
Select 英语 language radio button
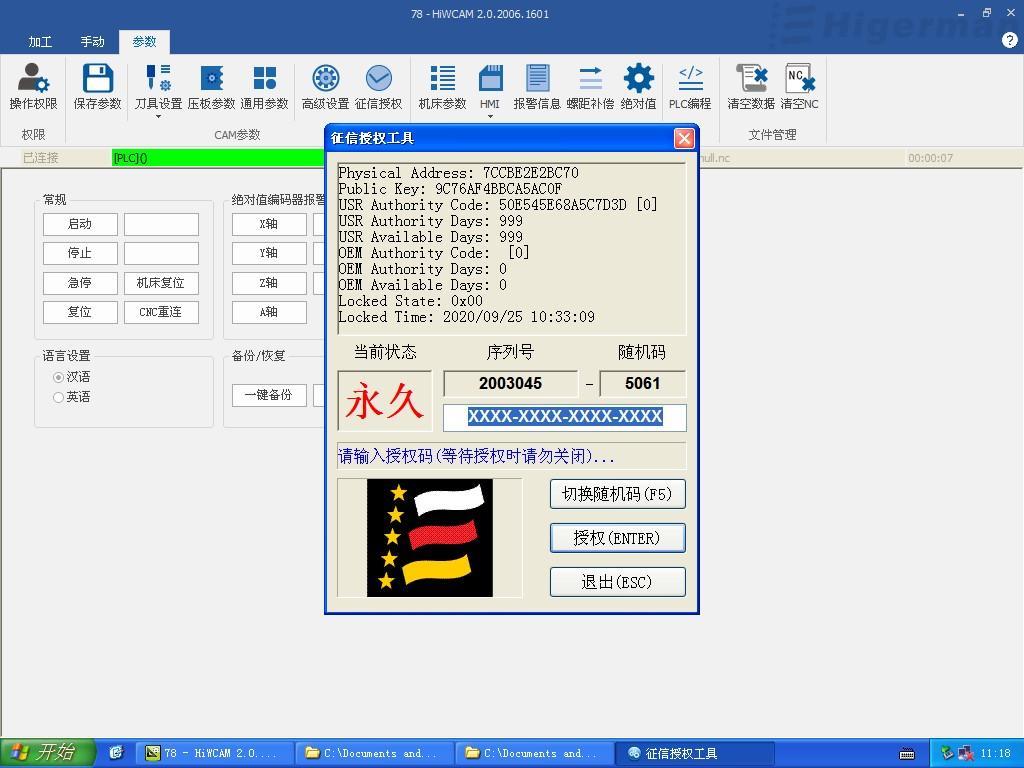click(58, 397)
